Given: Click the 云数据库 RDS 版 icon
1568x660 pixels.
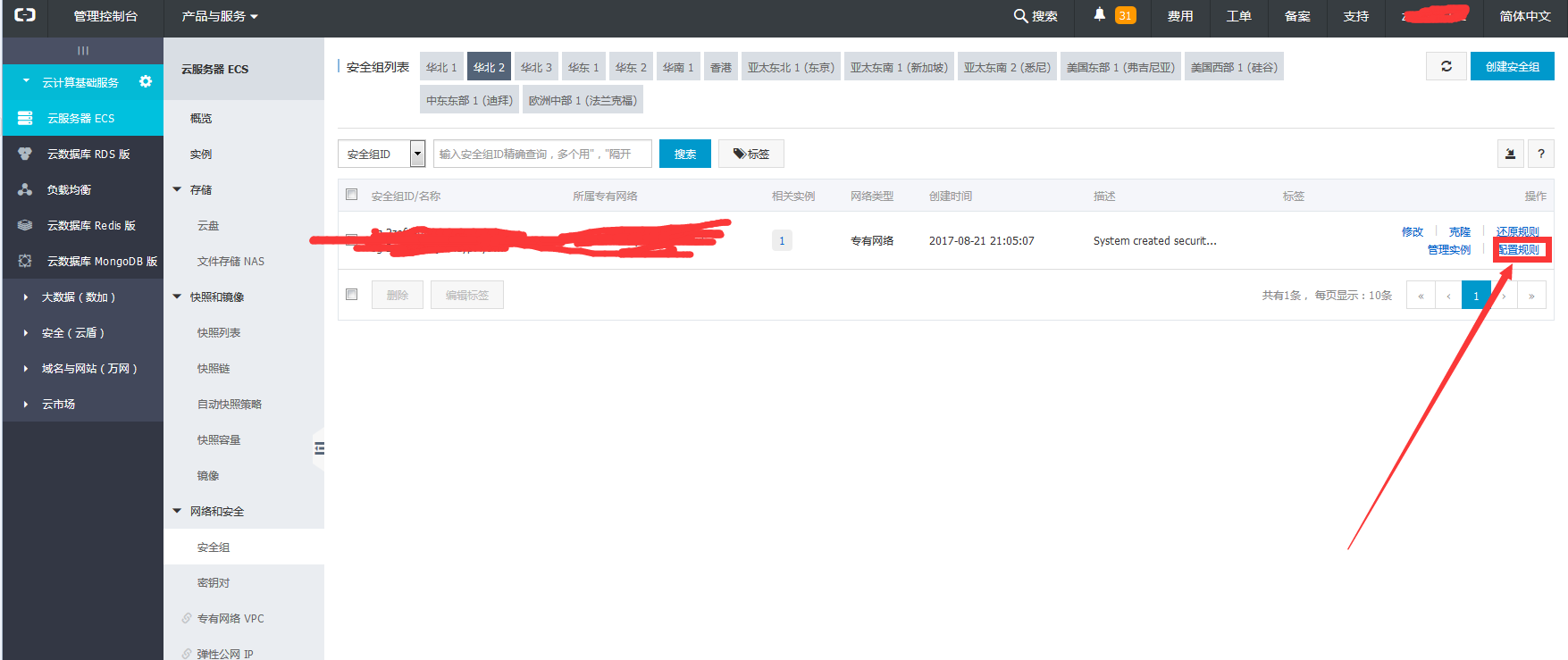Looking at the screenshot, I should [x=25, y=154].
